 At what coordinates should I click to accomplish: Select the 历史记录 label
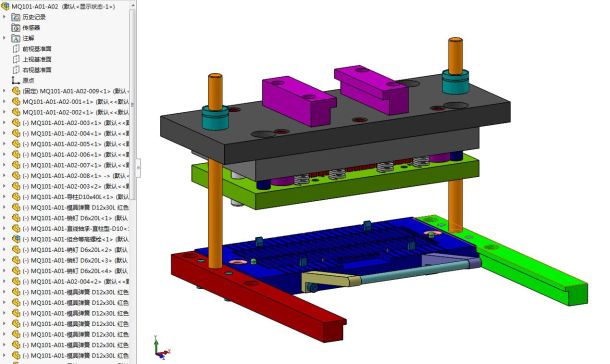(34, 17)
